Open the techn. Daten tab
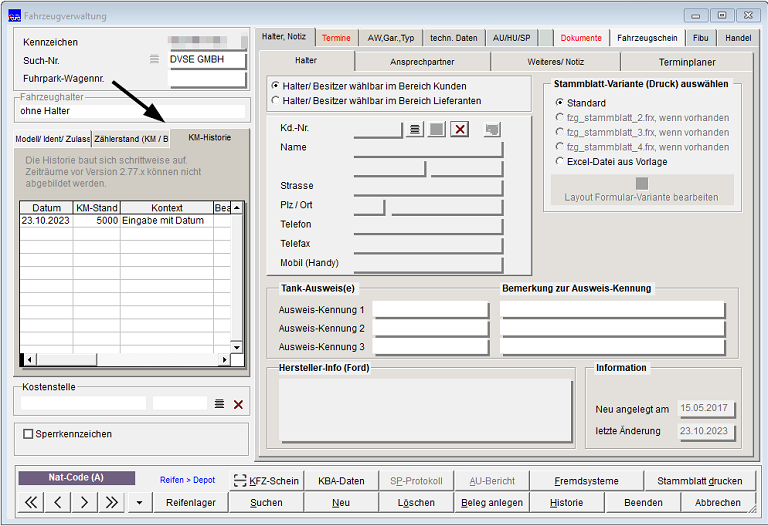Screen dimensions: 768x526 pyautogui.click(x=454, y=38)
